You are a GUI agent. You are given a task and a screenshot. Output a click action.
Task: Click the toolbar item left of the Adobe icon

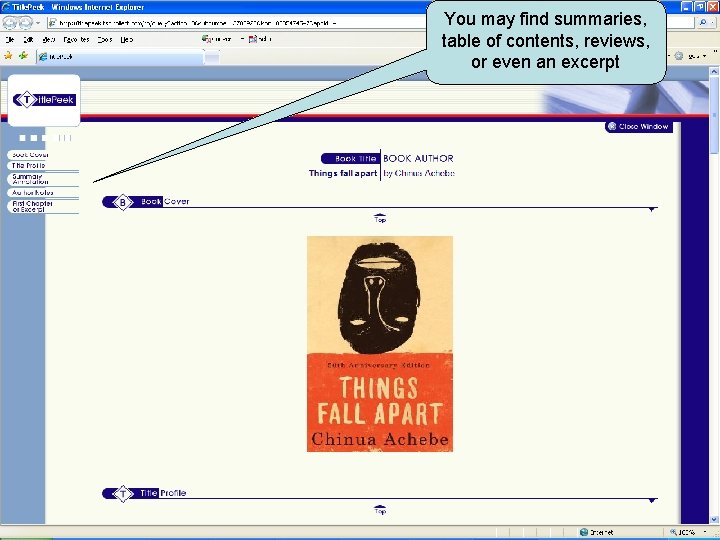pos(217,39)
